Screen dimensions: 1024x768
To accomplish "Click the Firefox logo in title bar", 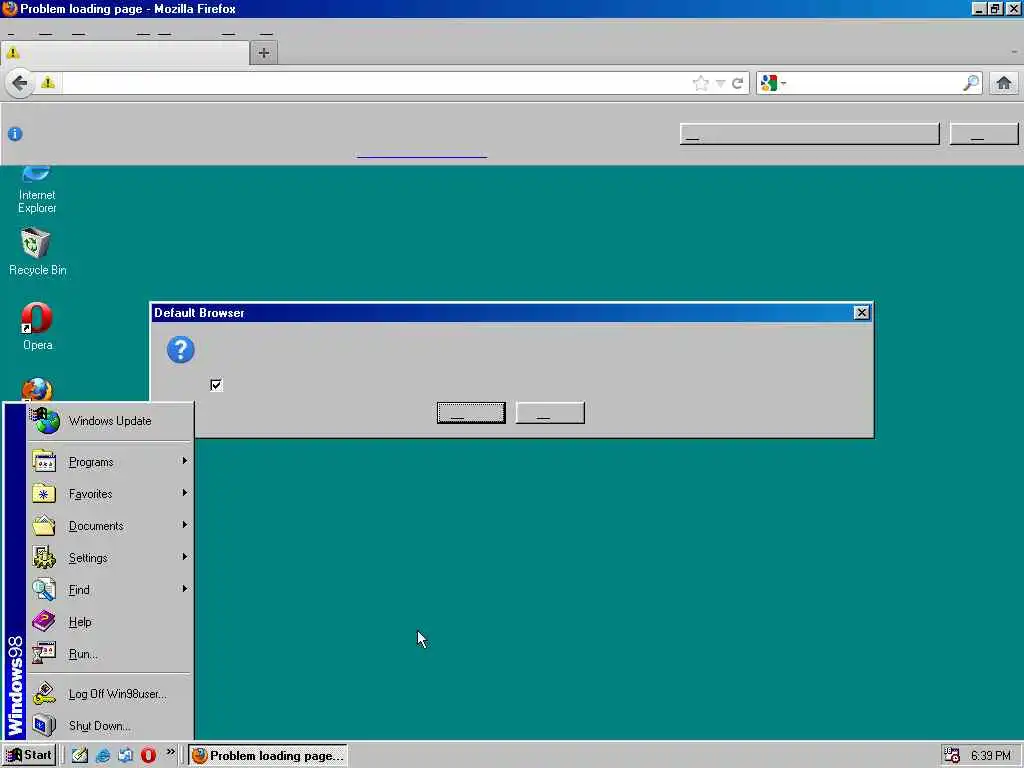I will coord(10,8).
